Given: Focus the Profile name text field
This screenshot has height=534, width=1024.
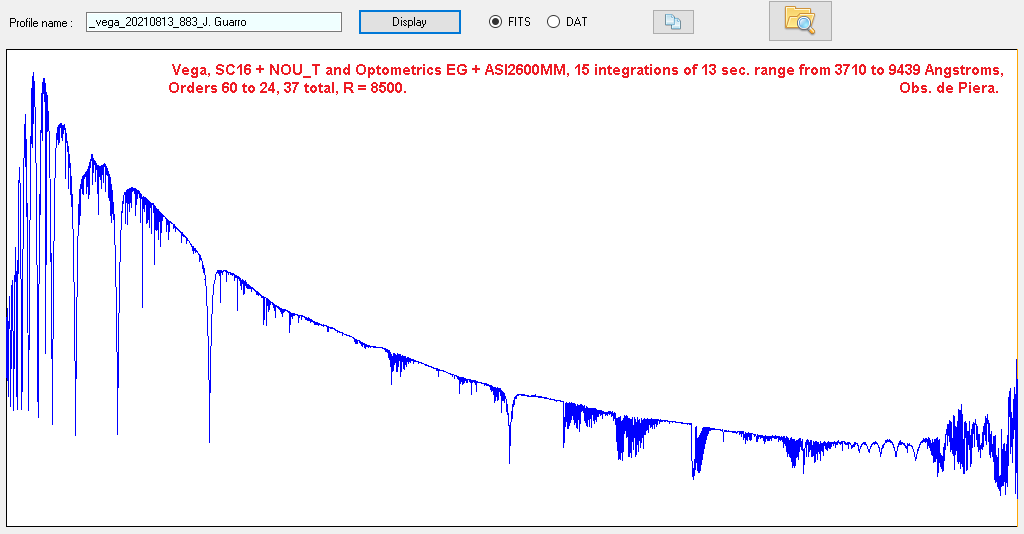Looking at the screenshot, I should tap(213, 22).
